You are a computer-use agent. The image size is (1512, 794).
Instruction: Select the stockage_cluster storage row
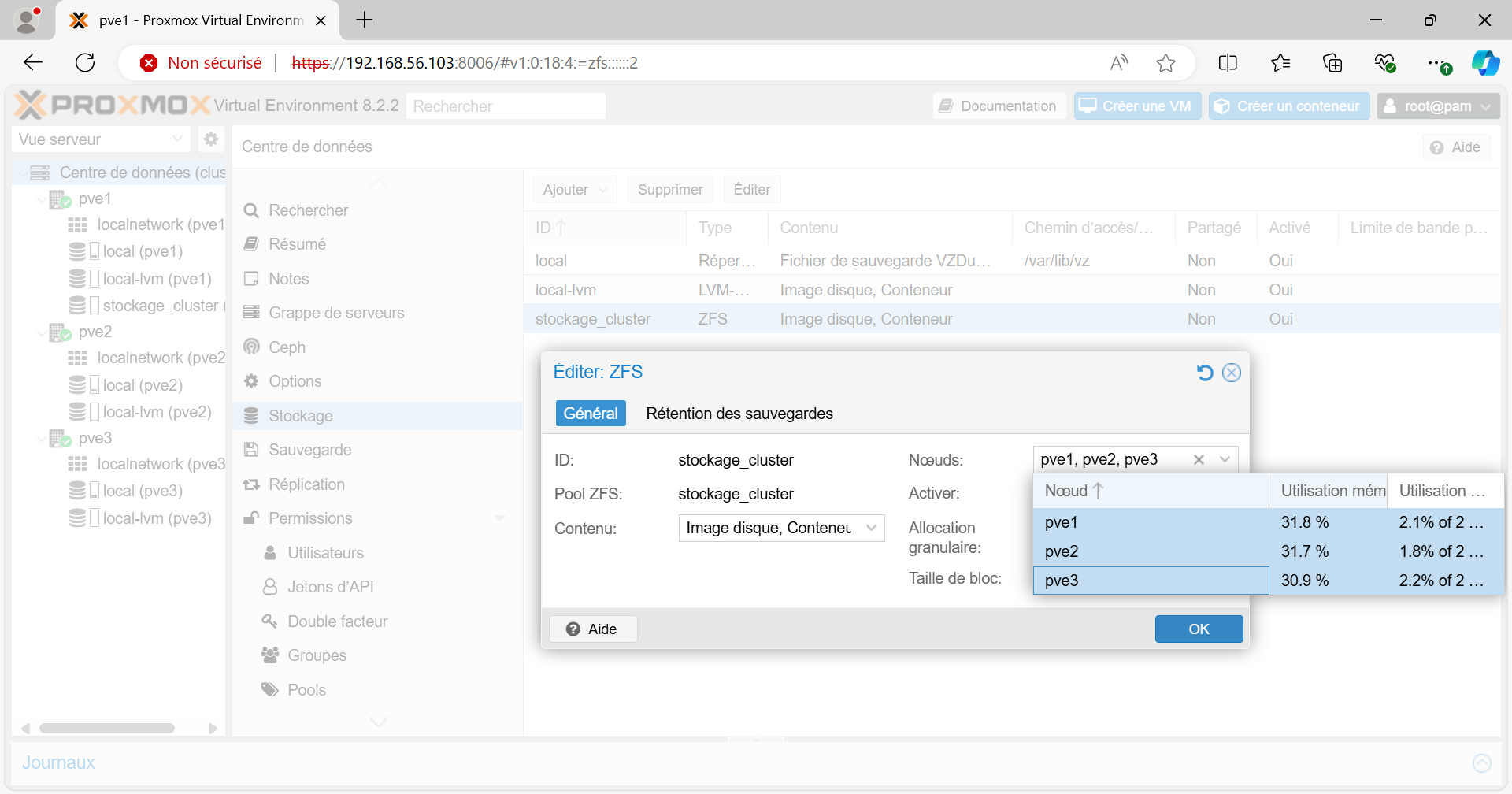click(x=1011, y=319)
